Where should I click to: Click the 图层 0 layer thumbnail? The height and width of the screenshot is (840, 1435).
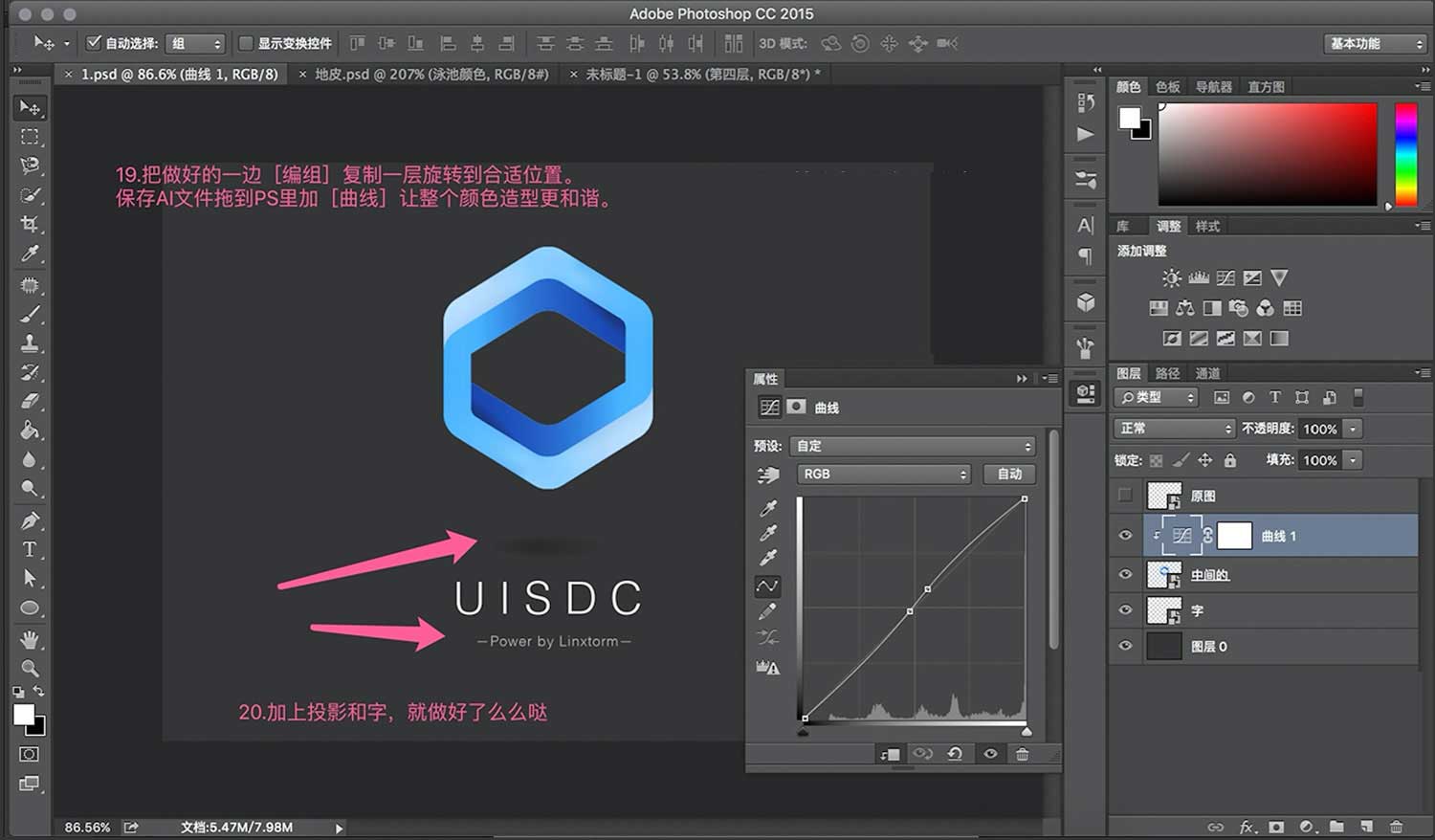pos(1164,646)
